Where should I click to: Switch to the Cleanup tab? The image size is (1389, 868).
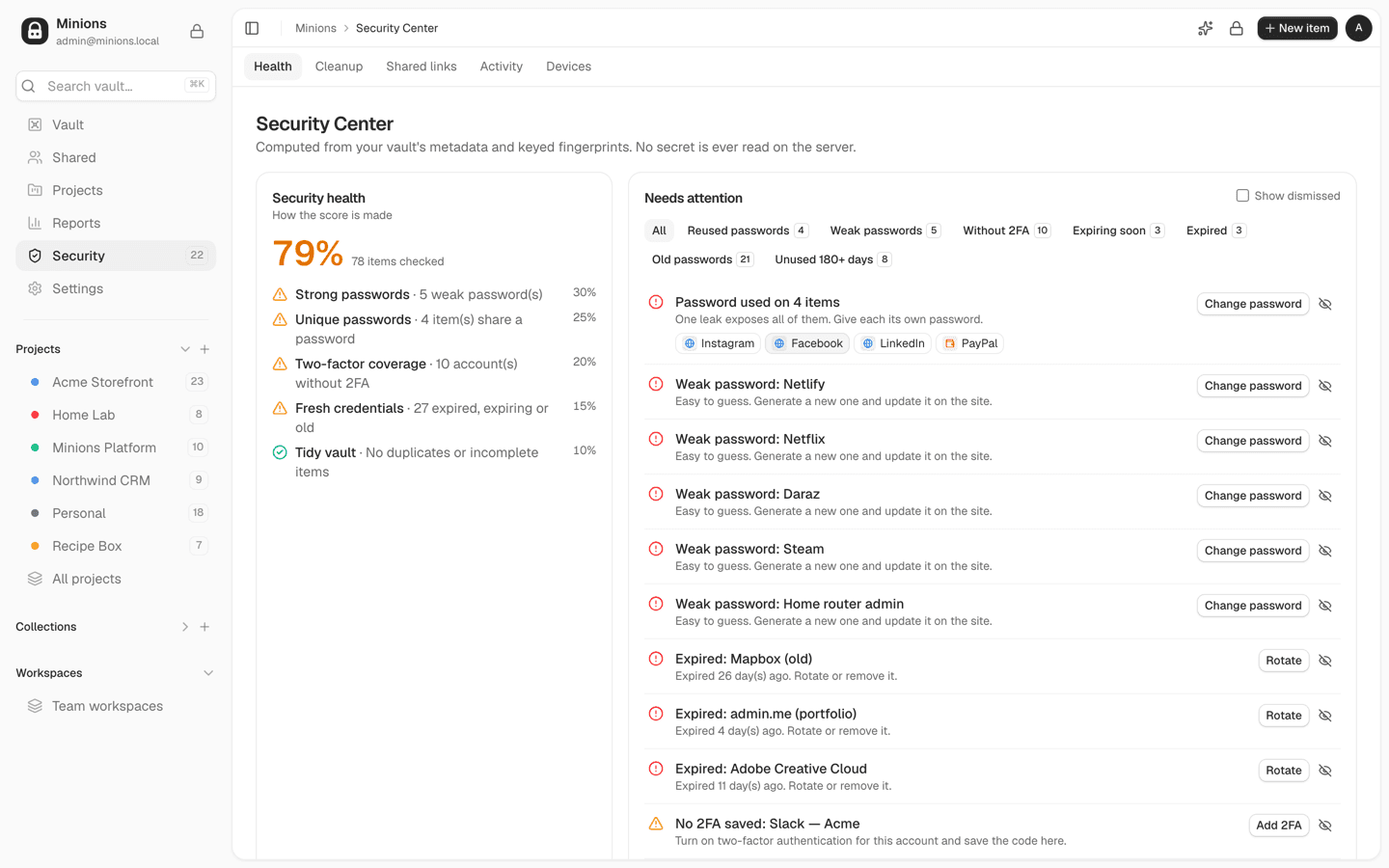pos(339,67)
